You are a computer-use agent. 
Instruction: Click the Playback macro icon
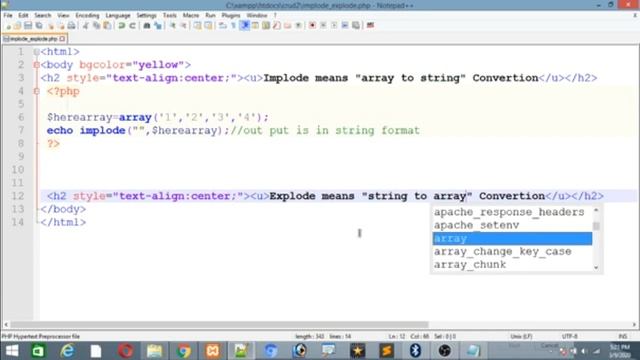[334, 26]
